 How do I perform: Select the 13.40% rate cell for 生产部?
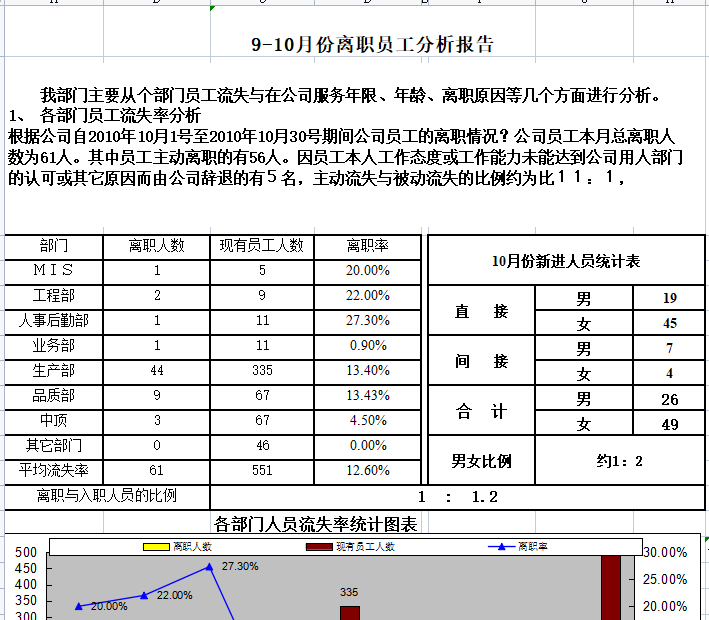(x=368, y=372)
